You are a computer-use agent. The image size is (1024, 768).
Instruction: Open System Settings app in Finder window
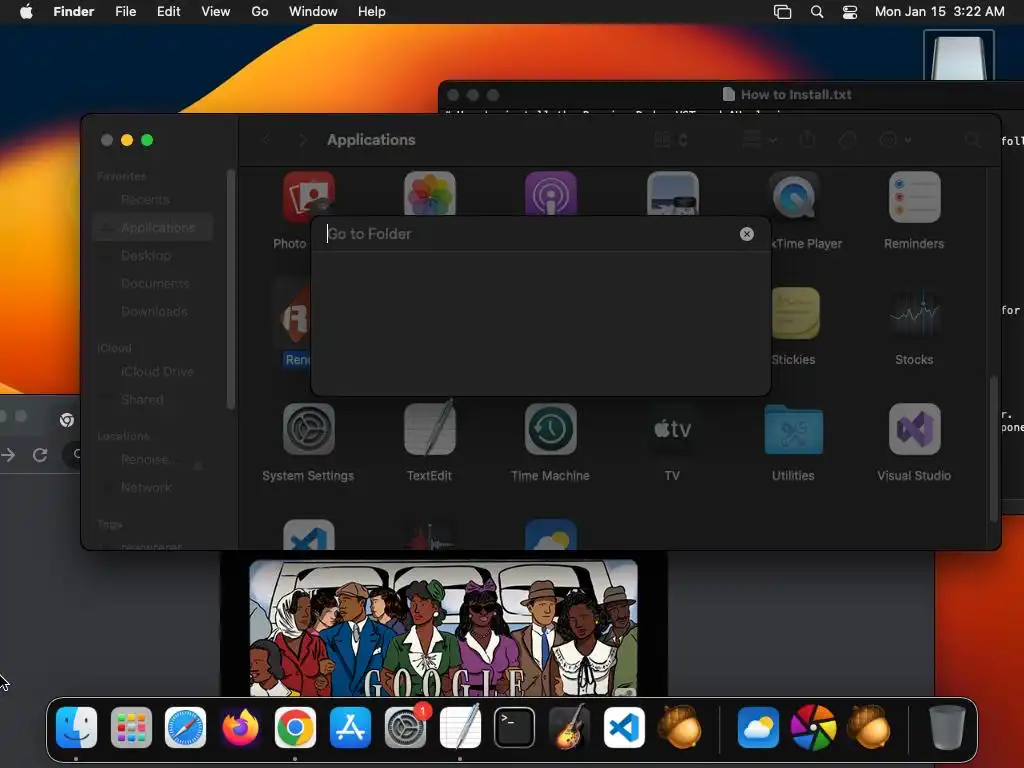point(308,429)
